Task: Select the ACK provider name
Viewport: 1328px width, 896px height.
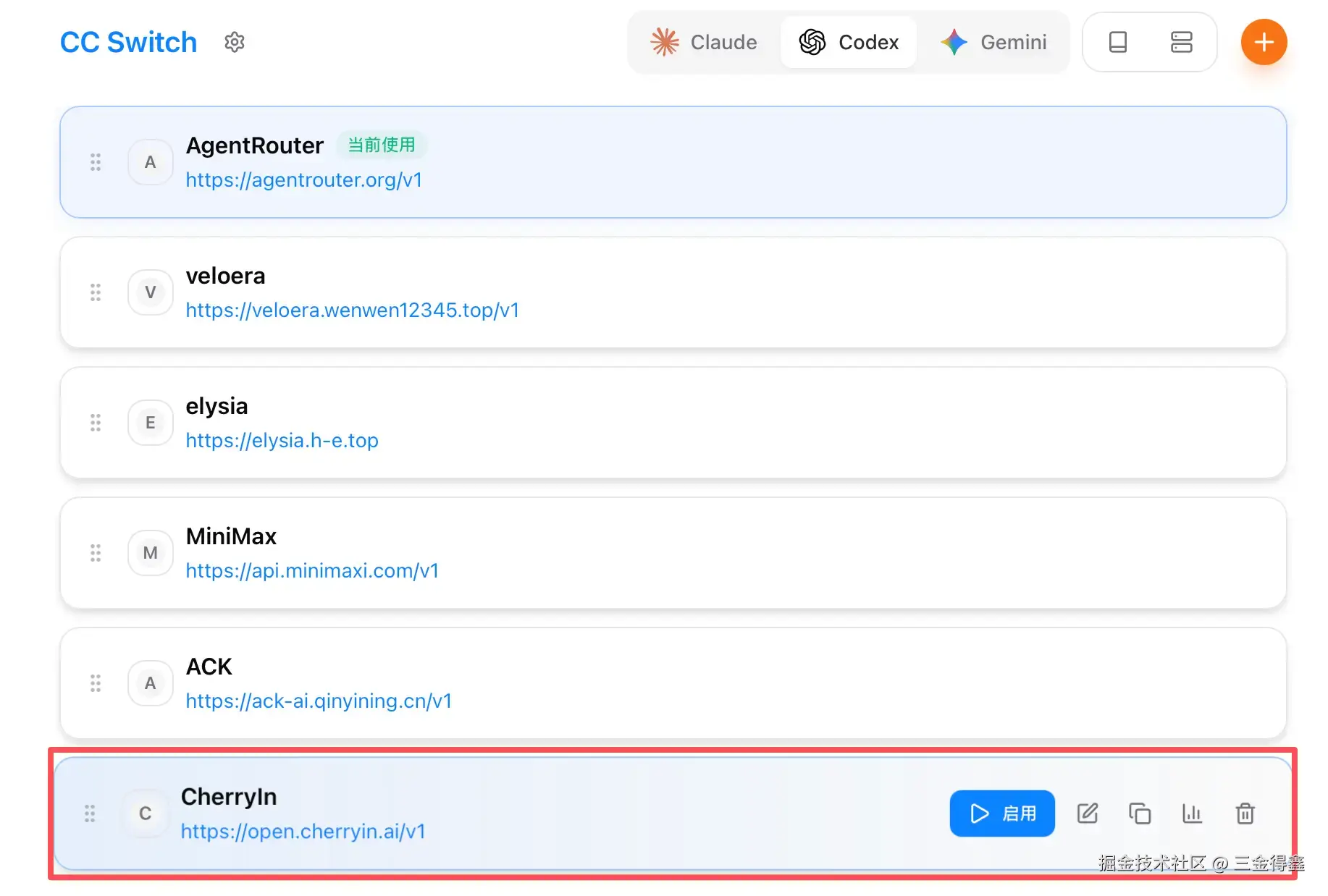Action: [x=209, y=667]
